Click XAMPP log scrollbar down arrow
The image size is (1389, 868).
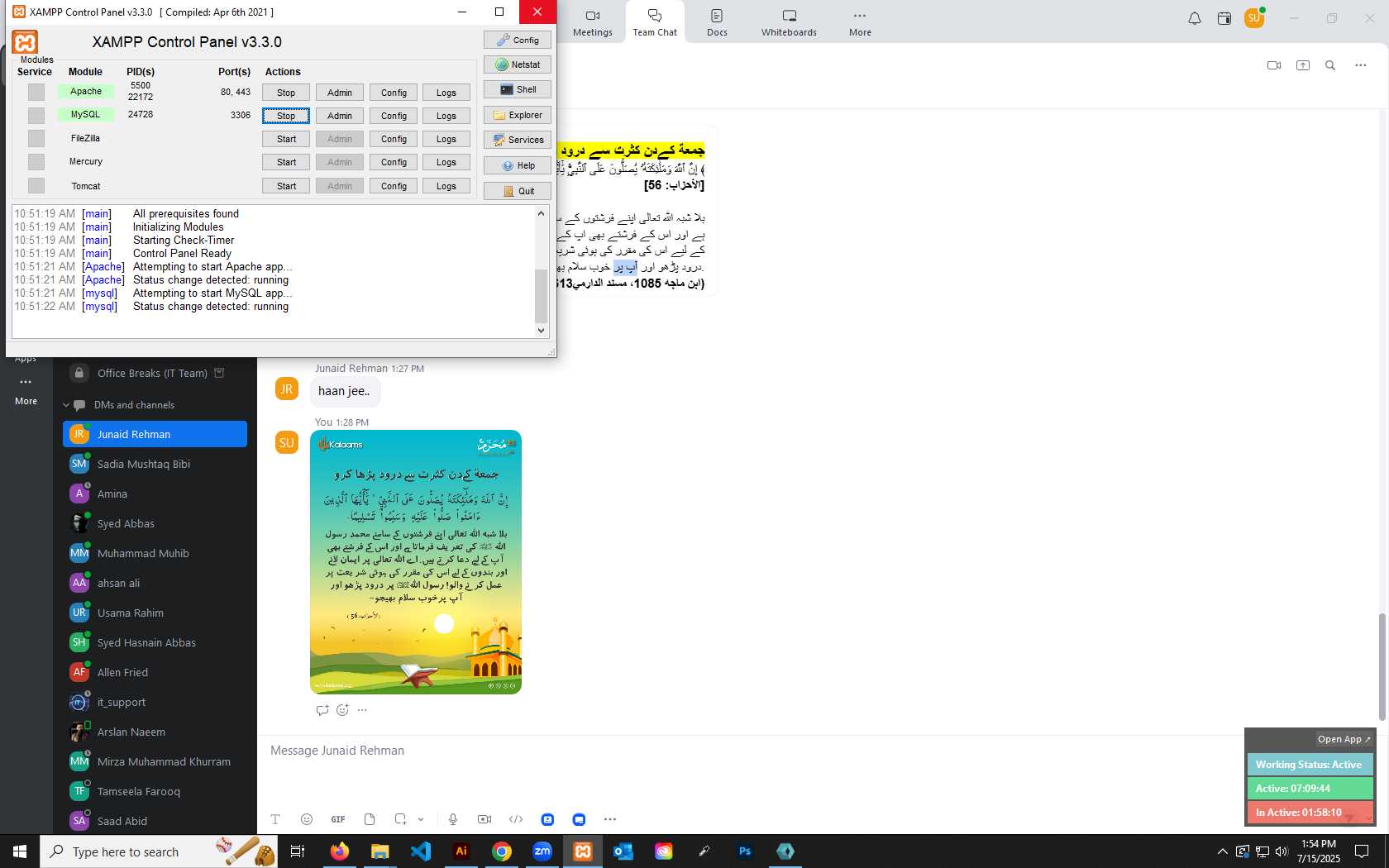click(x=542, y=331)
